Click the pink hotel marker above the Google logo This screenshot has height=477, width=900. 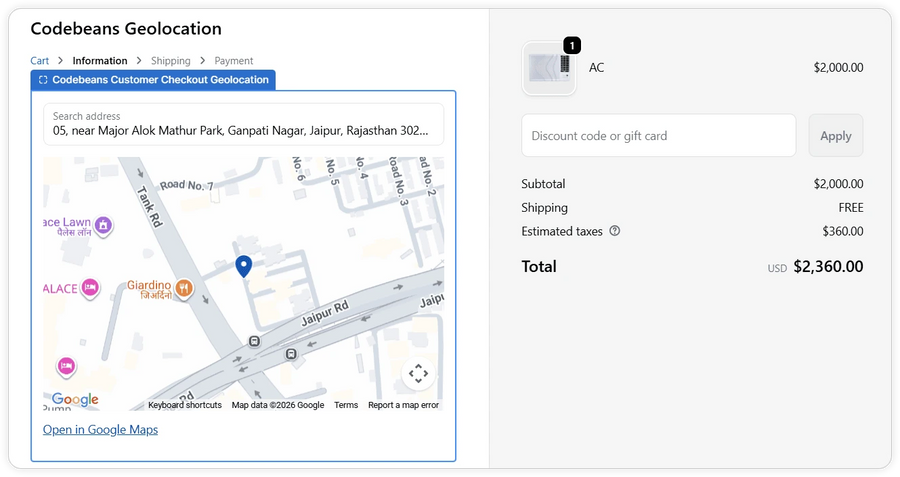pos(66,366)
